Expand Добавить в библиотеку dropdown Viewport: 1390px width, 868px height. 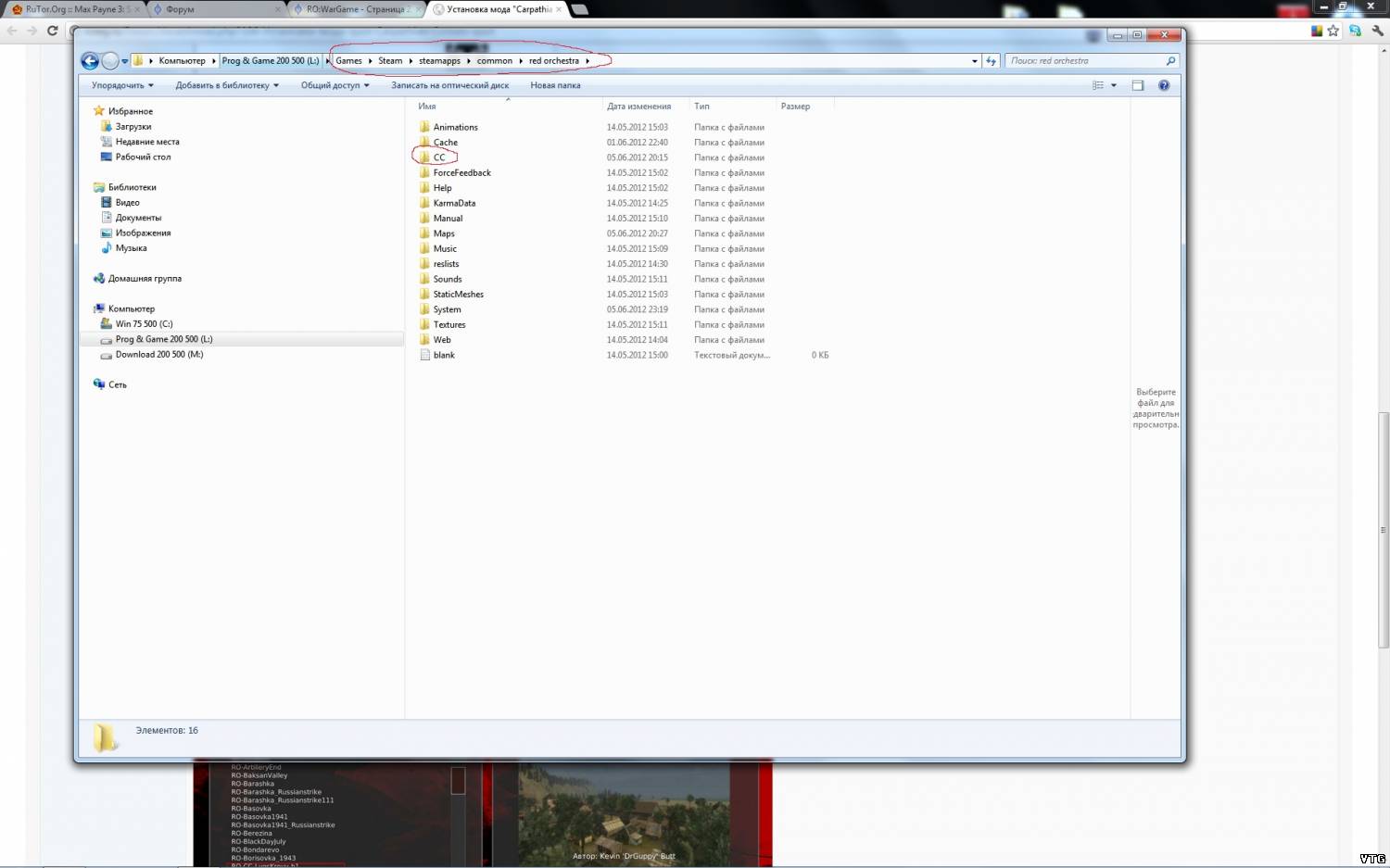[x=227, y=85]
